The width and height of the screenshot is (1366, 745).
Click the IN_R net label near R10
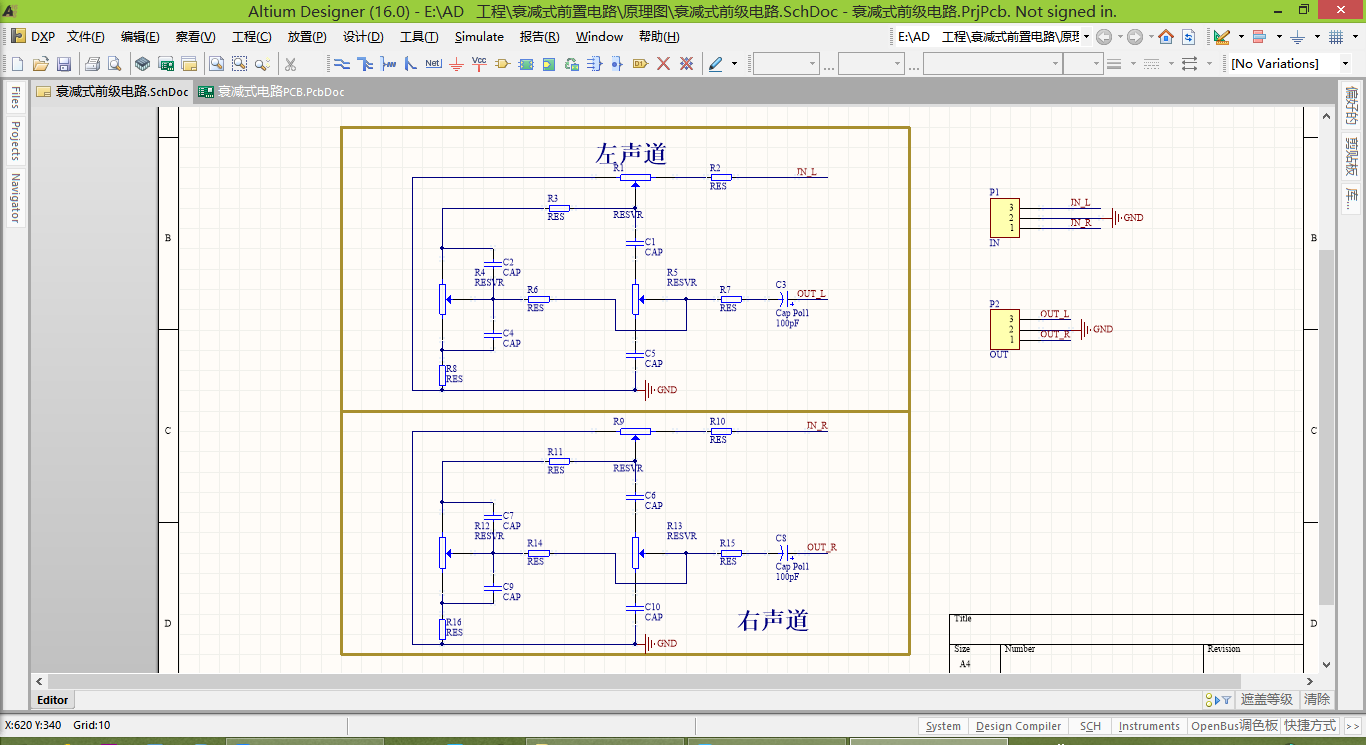tap(817, 426)
